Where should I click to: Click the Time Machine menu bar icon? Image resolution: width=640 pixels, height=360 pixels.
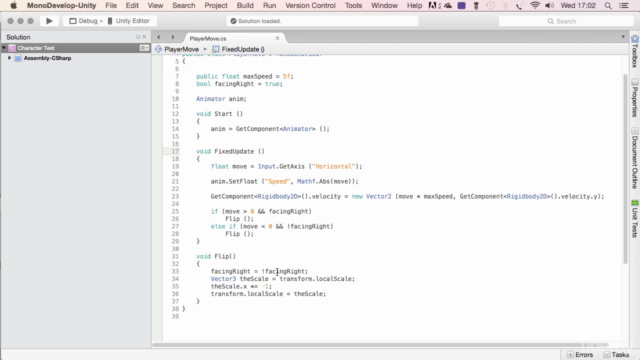[491, 5]
